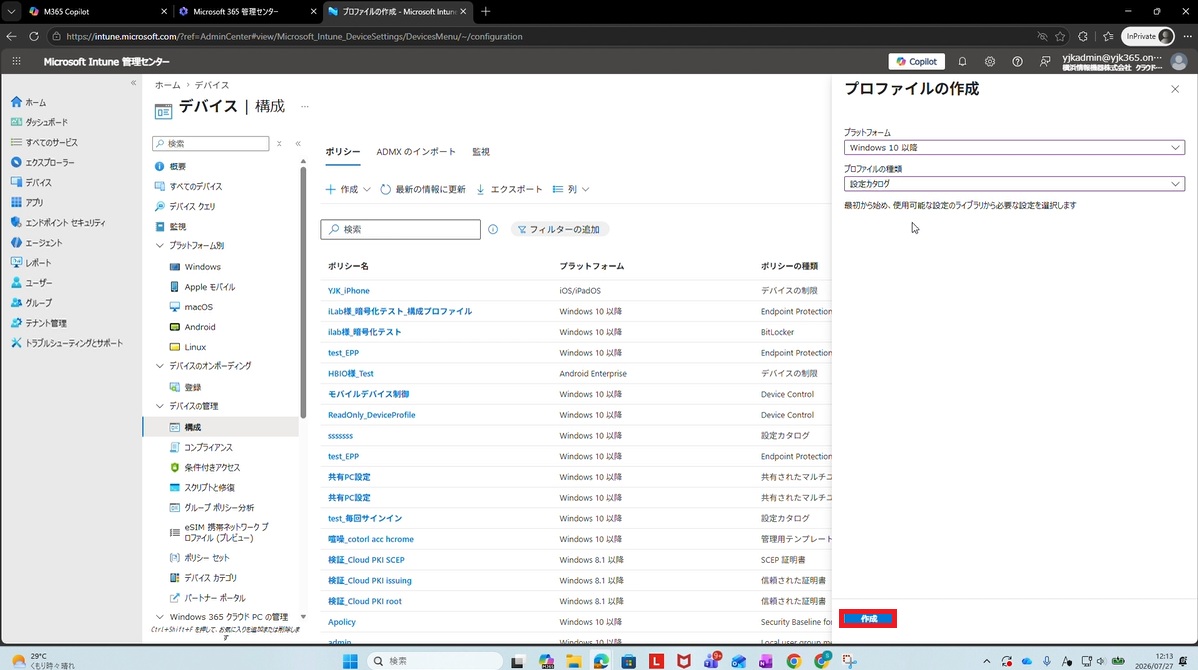Open プラットフォーム dropdown in profile panel

[1014, 147]
